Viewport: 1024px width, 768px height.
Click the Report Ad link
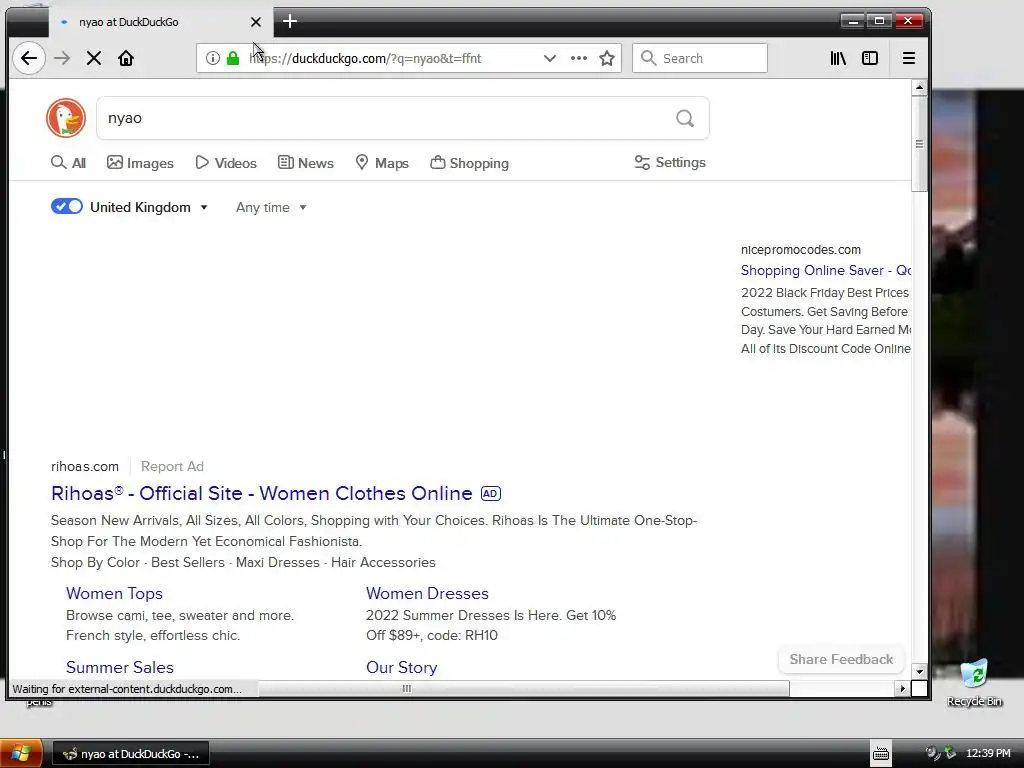(172, 466)
